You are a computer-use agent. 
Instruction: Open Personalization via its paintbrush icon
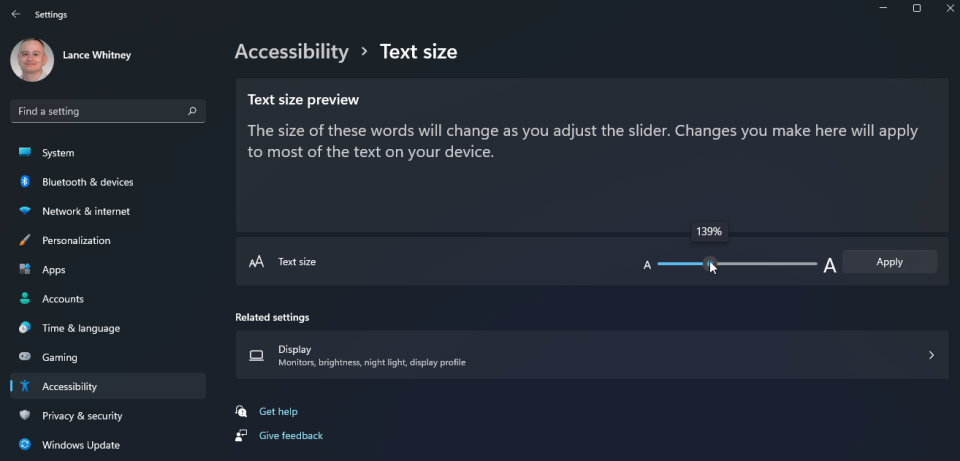click(x=25, y=241)
